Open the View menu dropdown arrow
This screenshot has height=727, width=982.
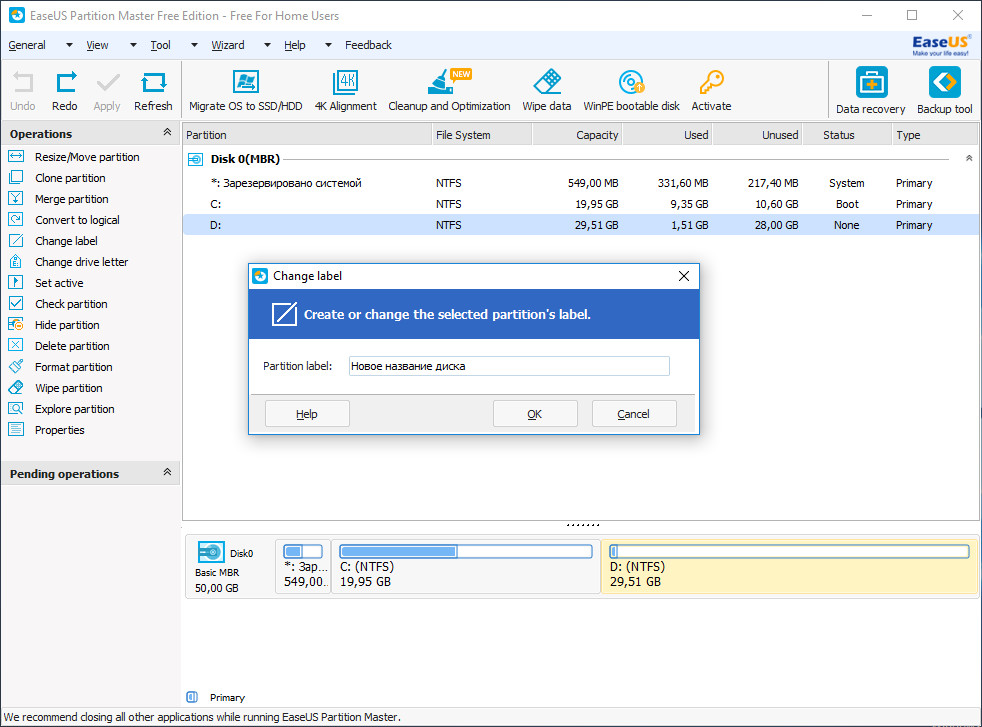(133, 45)
